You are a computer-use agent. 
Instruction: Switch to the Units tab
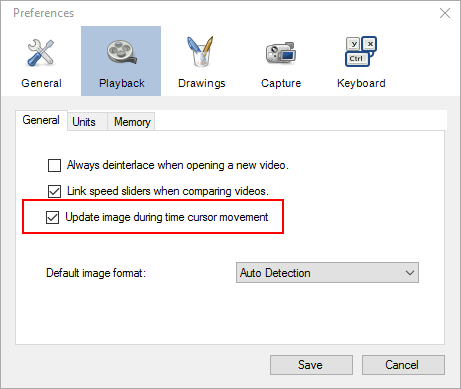coord(84,122)
